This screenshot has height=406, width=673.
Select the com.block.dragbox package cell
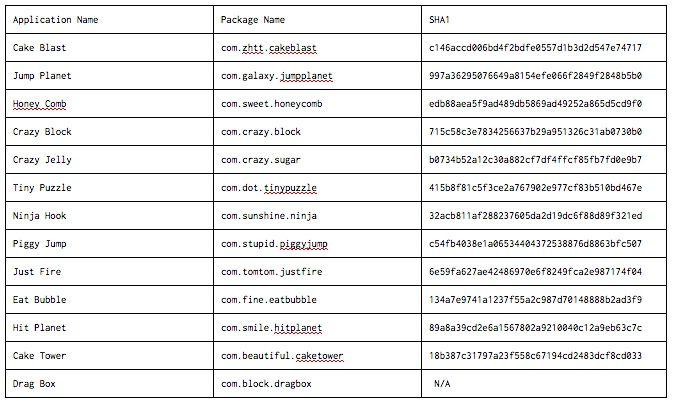tap(318, 384)
